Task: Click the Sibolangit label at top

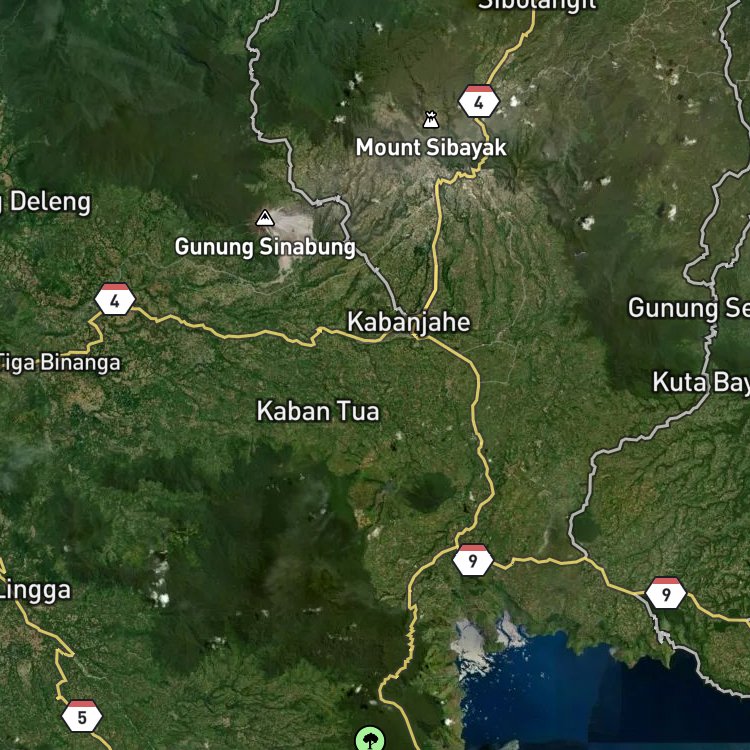Action: pyautogui.click(x=537, y=5)
